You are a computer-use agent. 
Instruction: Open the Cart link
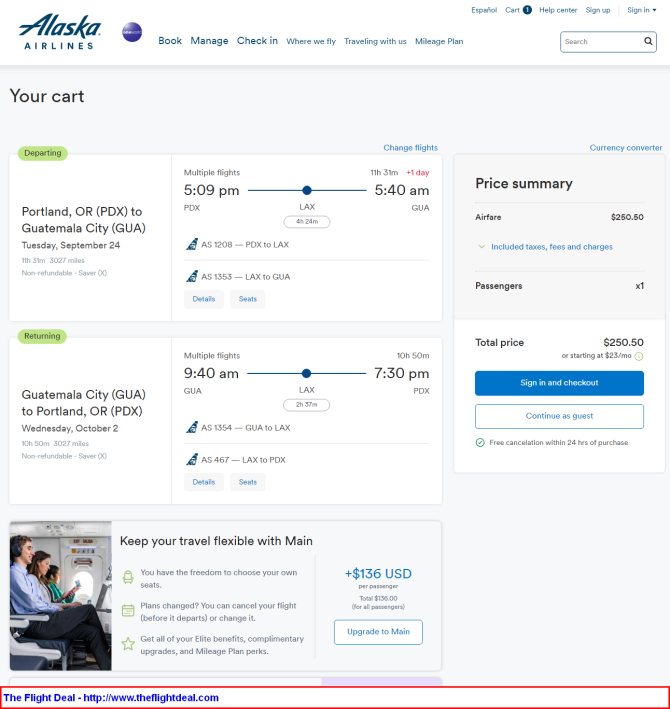pos(512,10)
